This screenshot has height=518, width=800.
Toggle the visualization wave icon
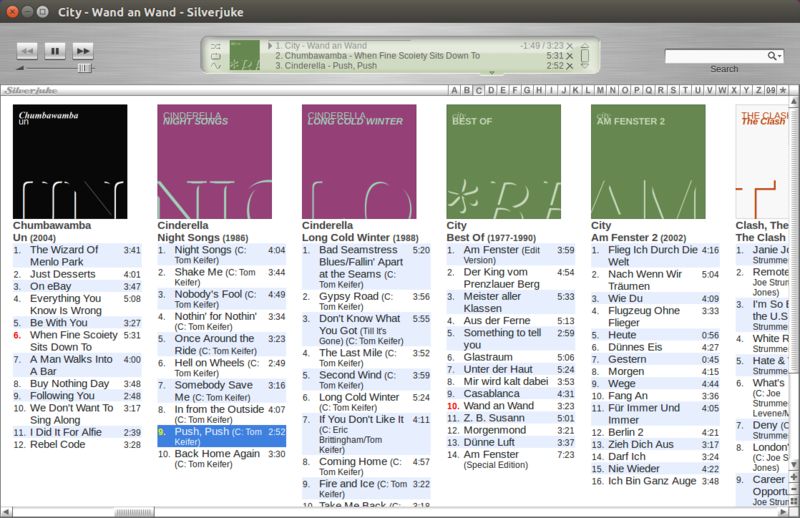coord(216,66)
